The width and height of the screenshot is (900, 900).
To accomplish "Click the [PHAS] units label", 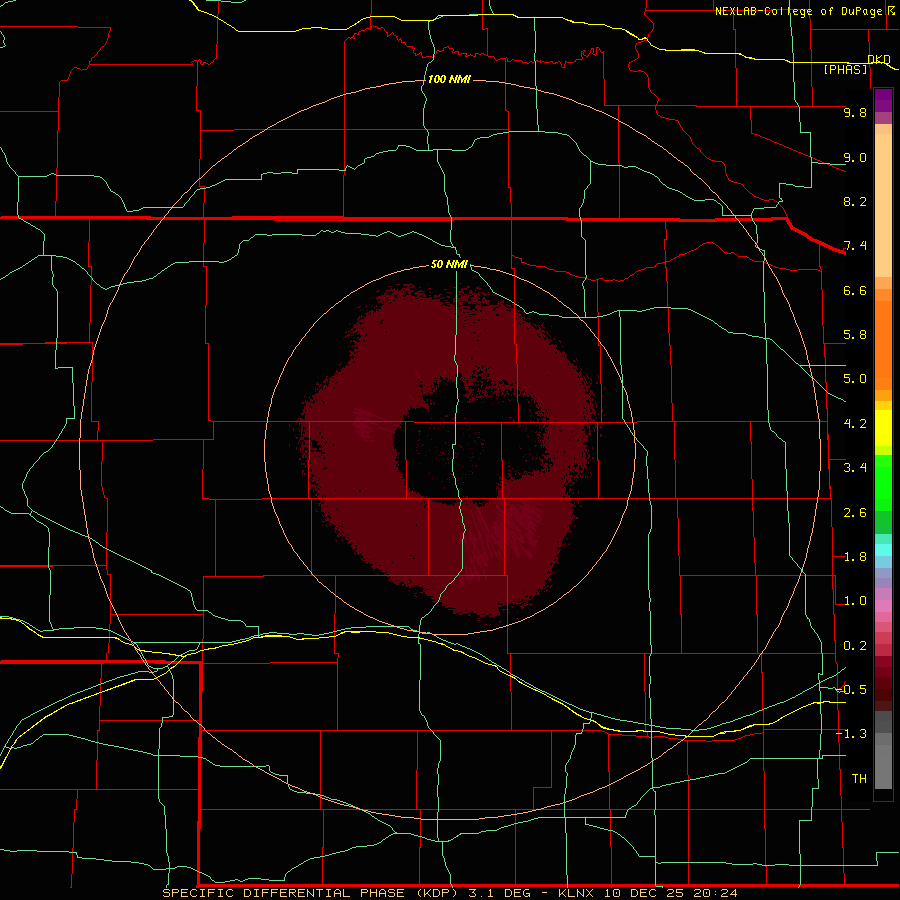I will coord(845,69).
